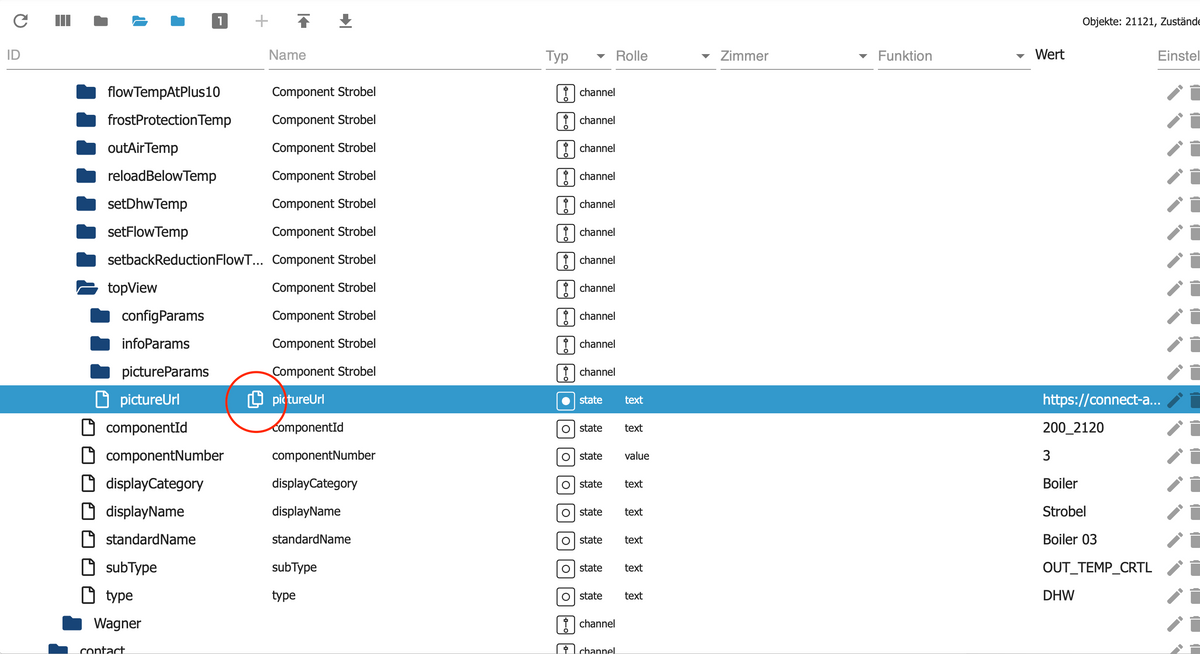Collapse the topView folder
Screen dimensions: 1200x654
pos(87,287)
